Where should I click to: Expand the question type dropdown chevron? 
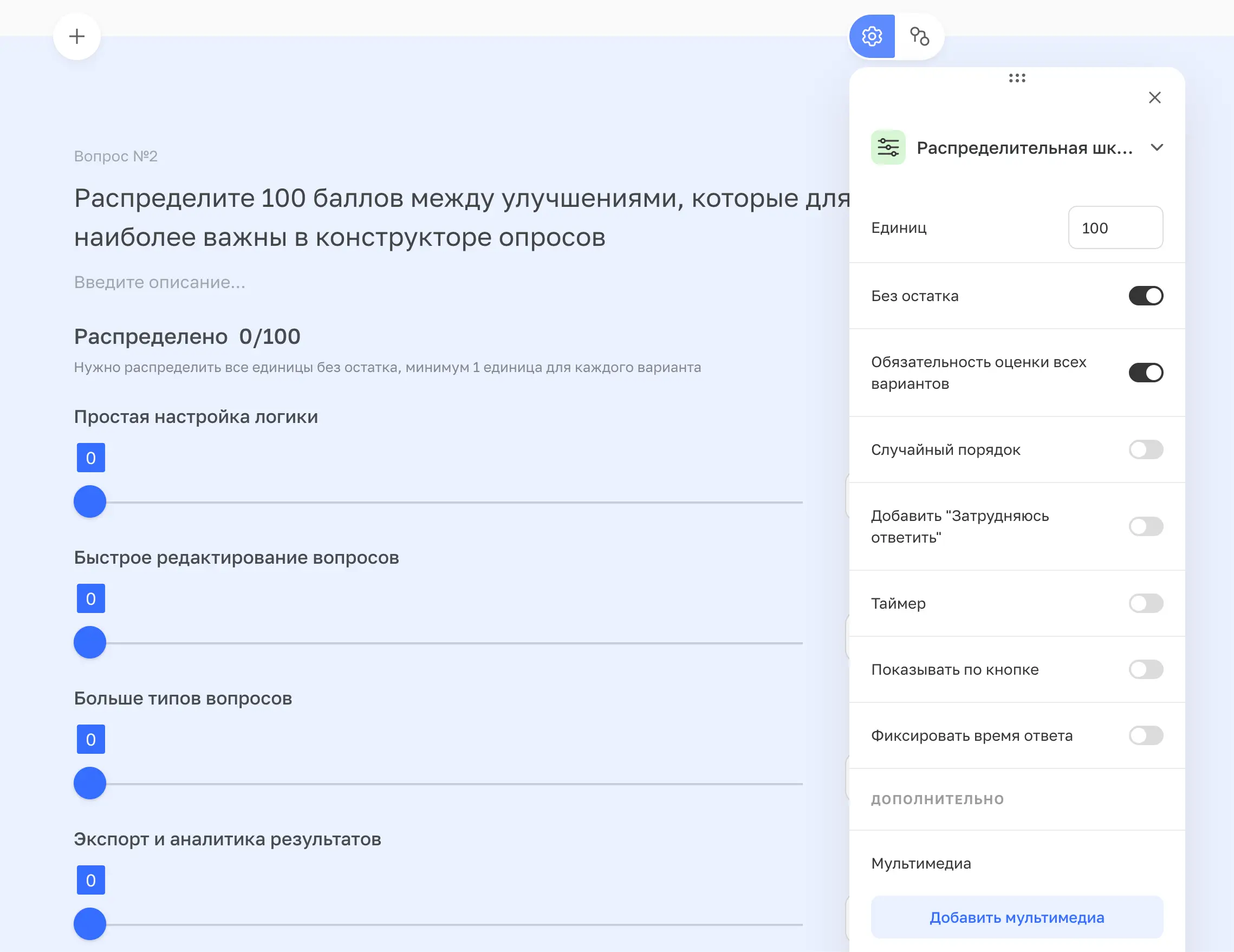click(1157, 147)
